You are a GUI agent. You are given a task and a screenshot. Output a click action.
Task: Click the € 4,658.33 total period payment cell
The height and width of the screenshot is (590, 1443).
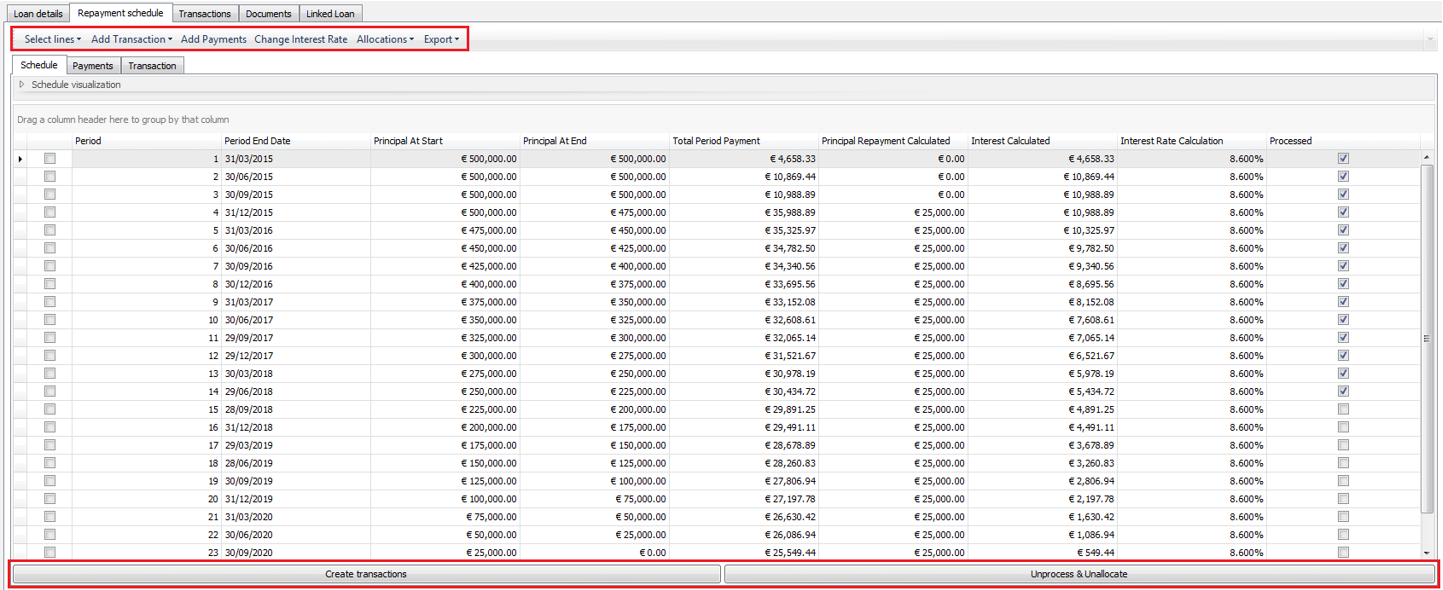point(744,159)
